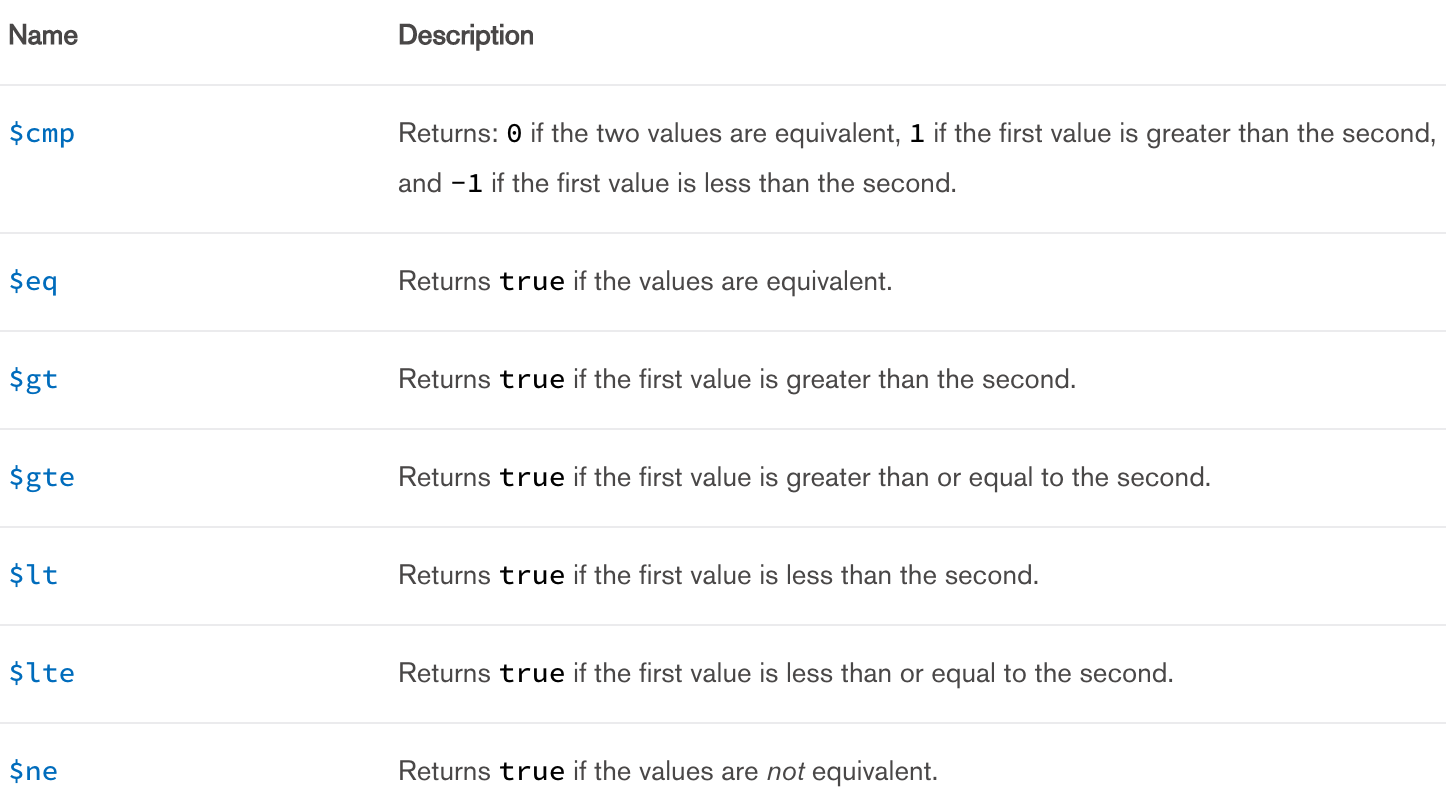Open the $ne operator link
The image size is (1446, 800).
(34, 772)
